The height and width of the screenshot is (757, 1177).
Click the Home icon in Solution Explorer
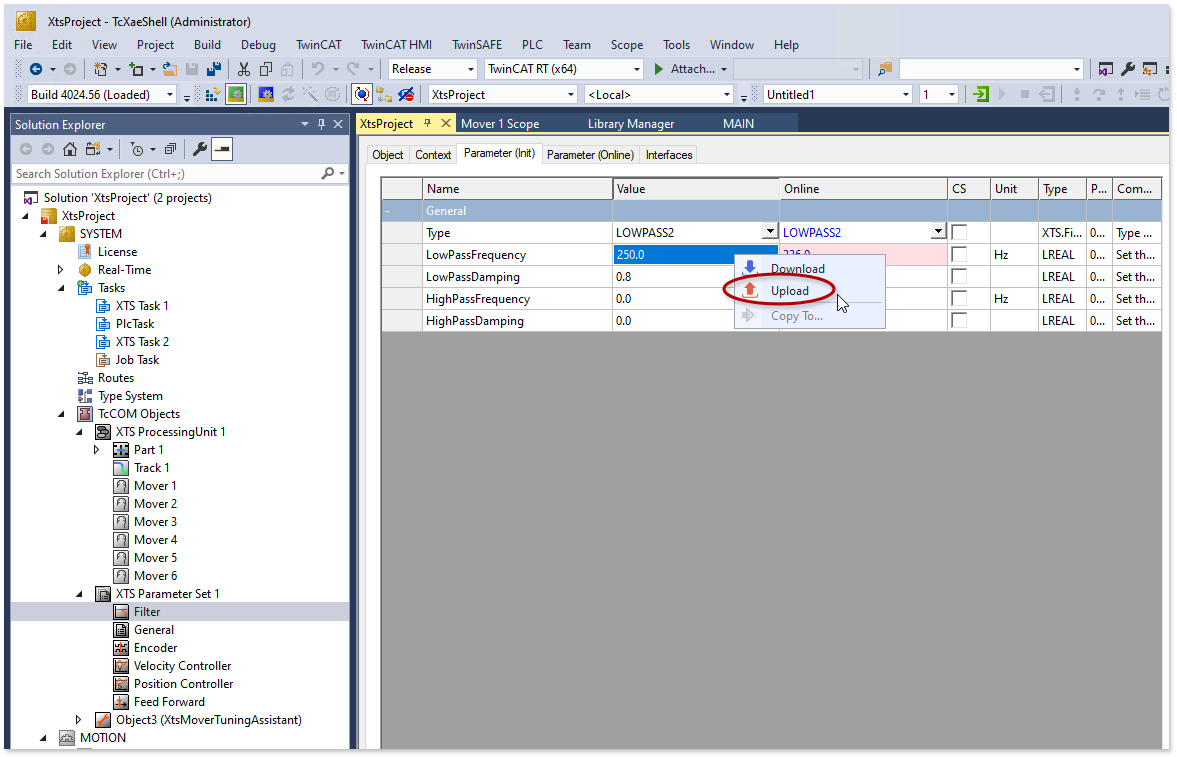pos(70,149)
